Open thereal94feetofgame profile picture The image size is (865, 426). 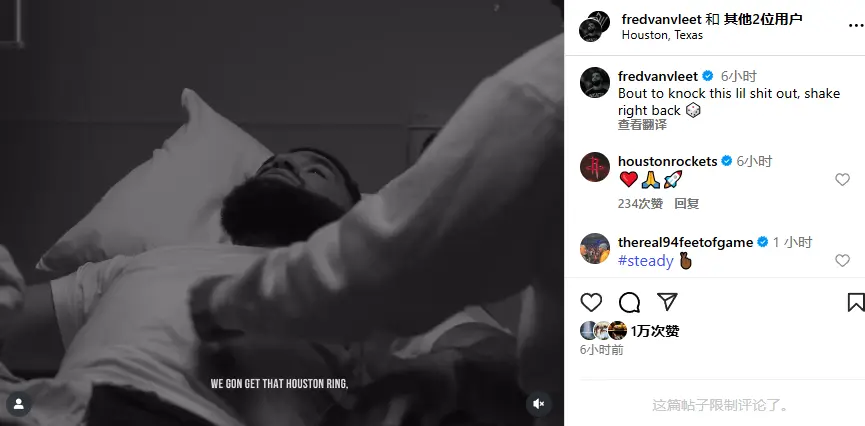pos(595,248)
